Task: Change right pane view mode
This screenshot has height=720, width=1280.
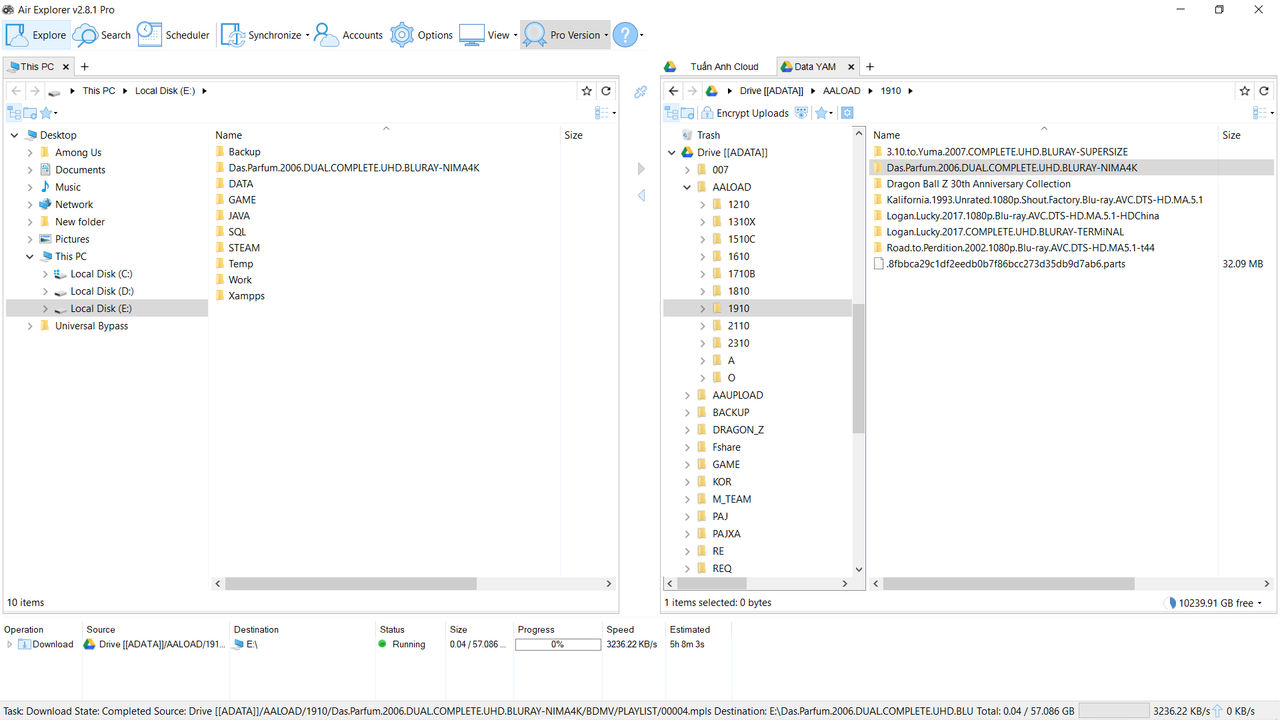Action: pyautogui.click(x=1262, y=113)
